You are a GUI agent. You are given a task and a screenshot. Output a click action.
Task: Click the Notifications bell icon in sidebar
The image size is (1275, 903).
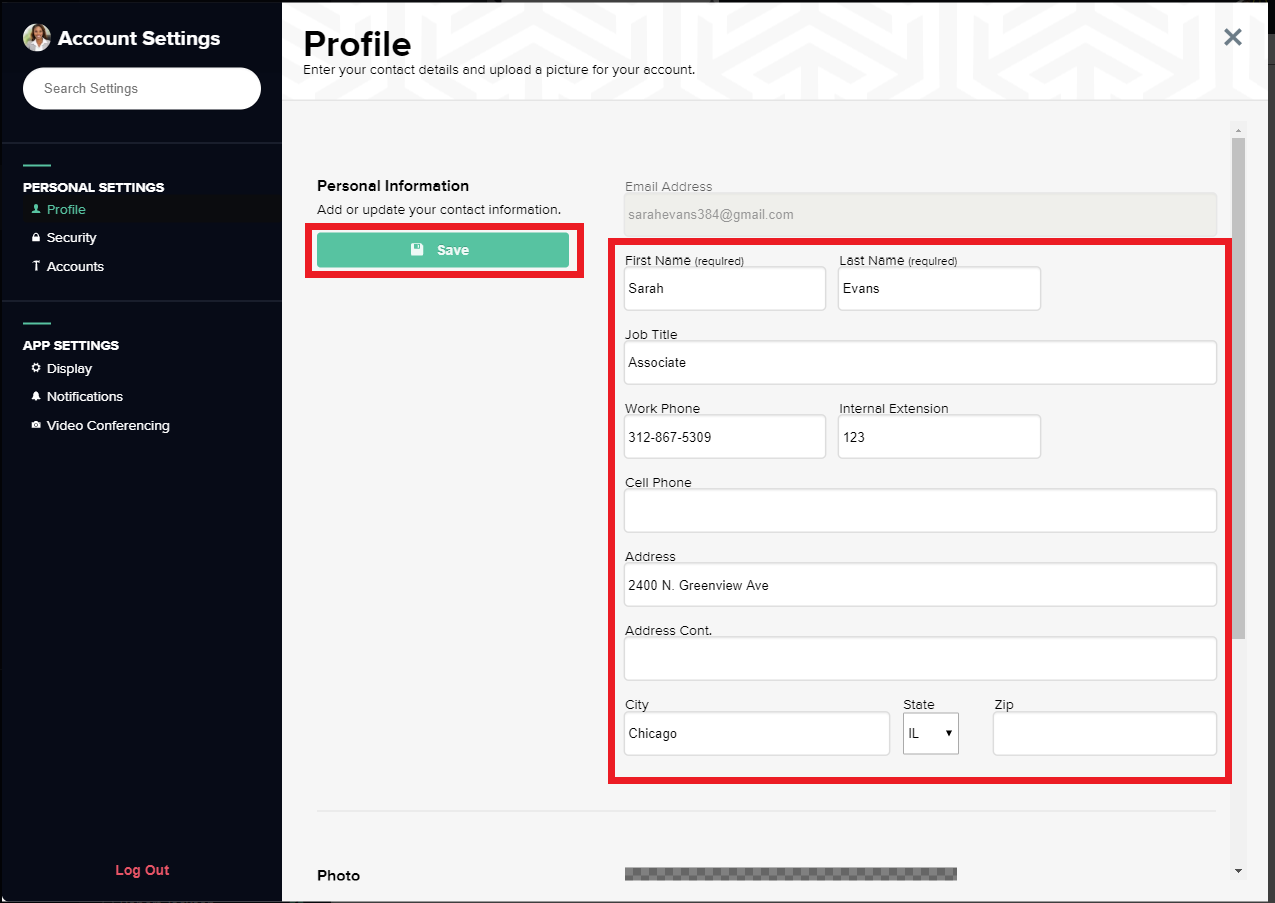click(36, 397)
